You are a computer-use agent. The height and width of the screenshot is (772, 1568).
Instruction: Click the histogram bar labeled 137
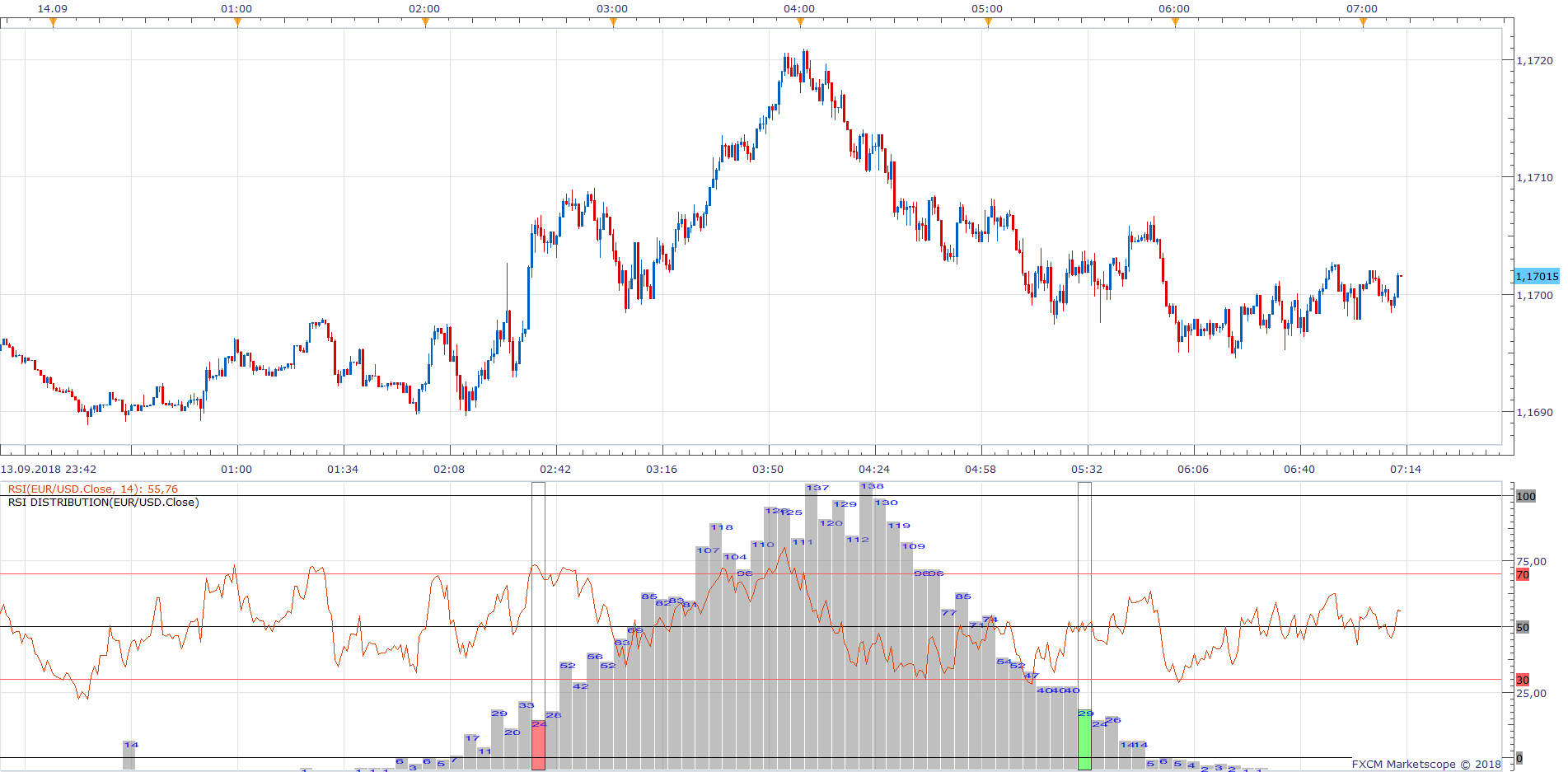pyautogui.click(x=812, y=629)
